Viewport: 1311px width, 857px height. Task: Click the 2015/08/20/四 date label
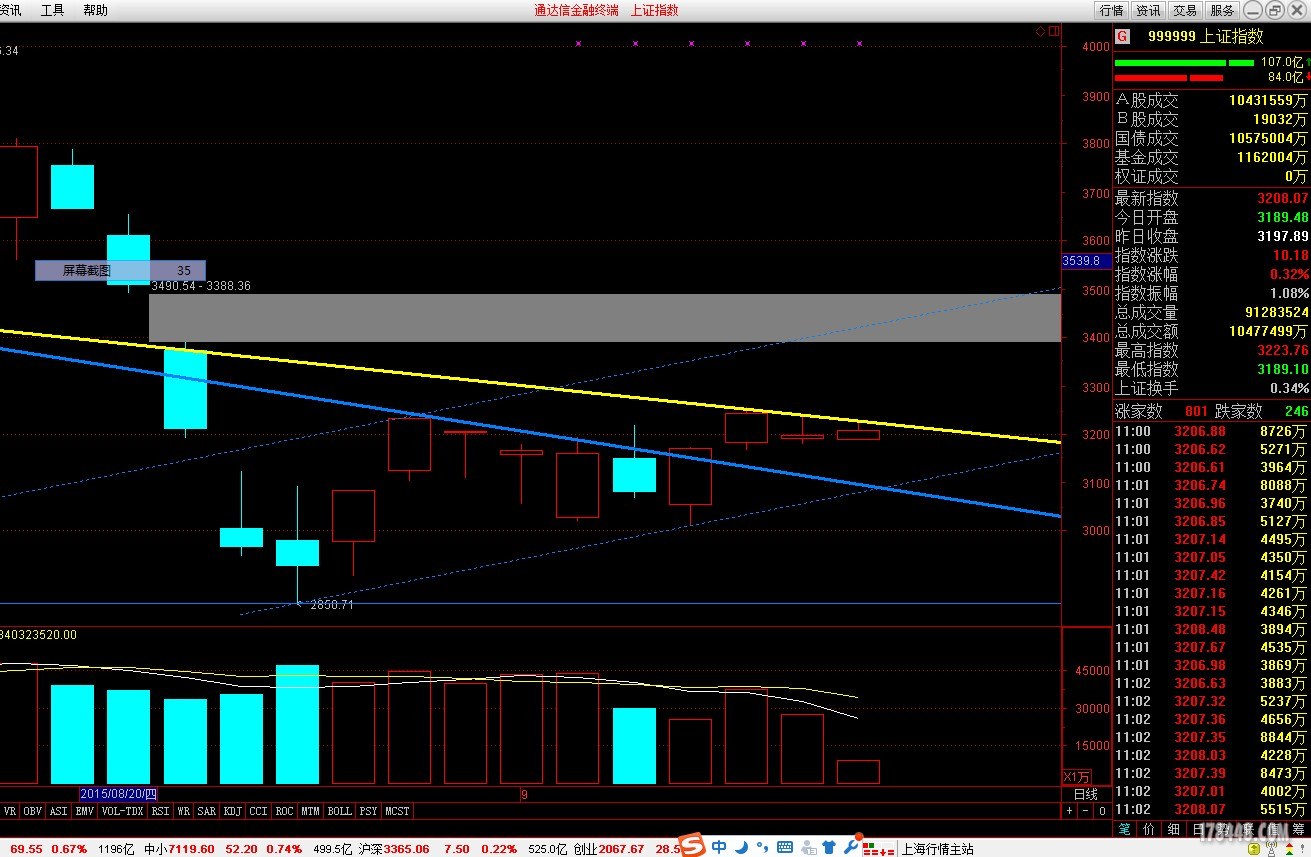pyautogui.click(x=119, y=794)
